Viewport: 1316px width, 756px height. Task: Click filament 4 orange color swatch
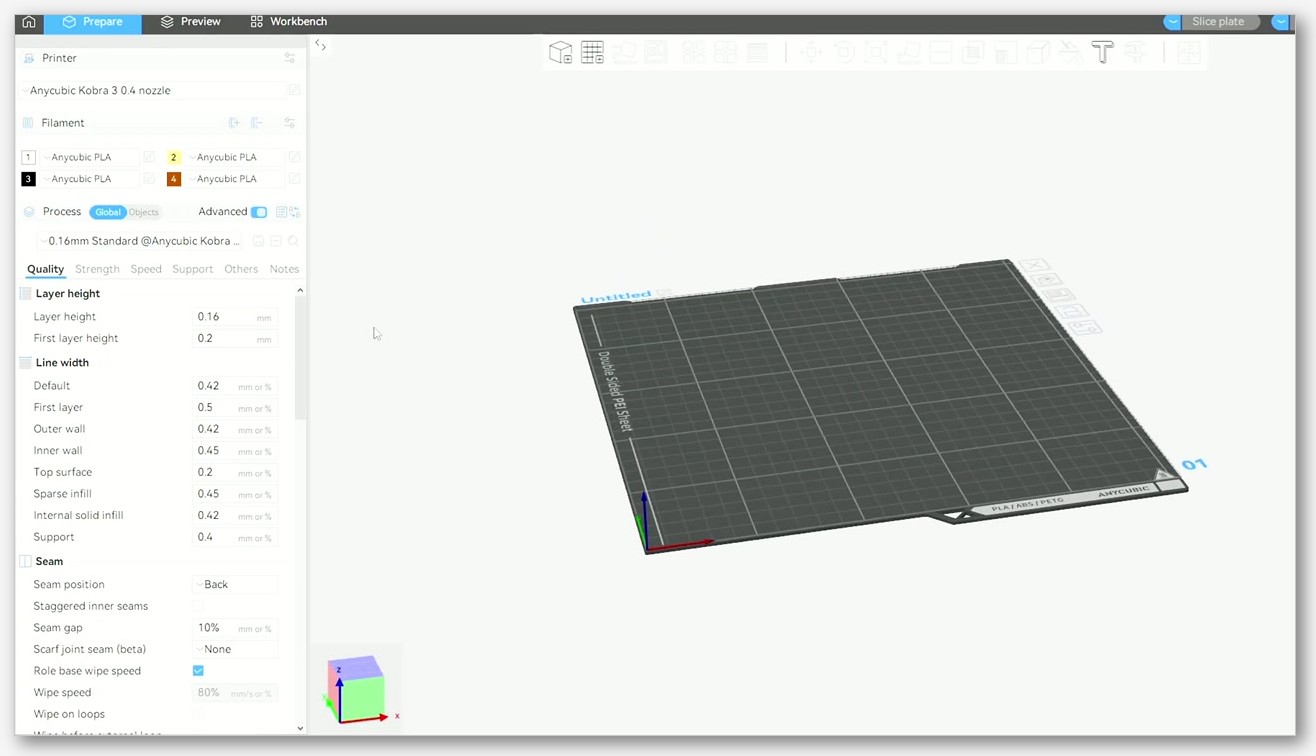point(174,179)
